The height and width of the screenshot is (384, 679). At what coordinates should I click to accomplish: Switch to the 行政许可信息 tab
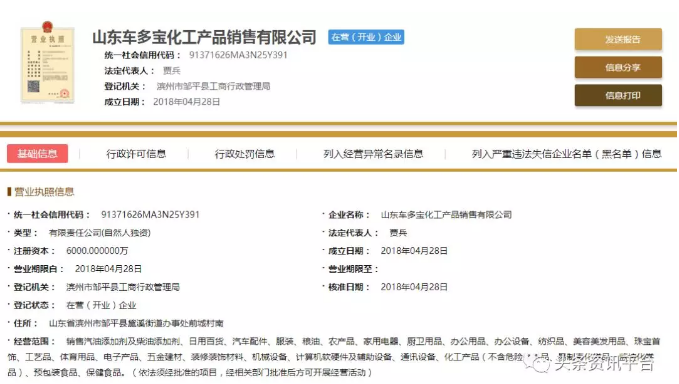coord(136,154)
